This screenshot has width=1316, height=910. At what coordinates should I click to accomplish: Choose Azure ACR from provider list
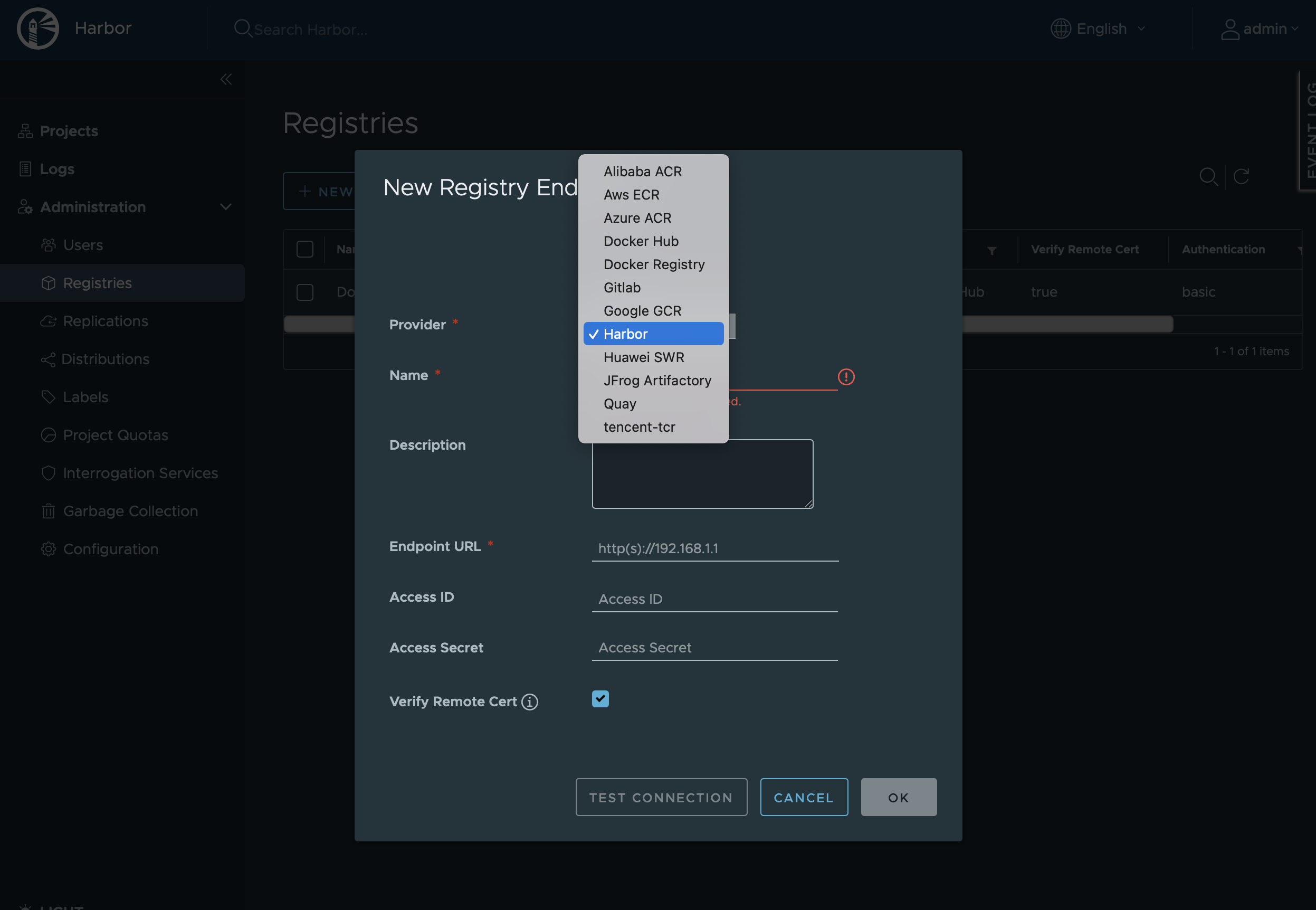click(x=653, y=219)
